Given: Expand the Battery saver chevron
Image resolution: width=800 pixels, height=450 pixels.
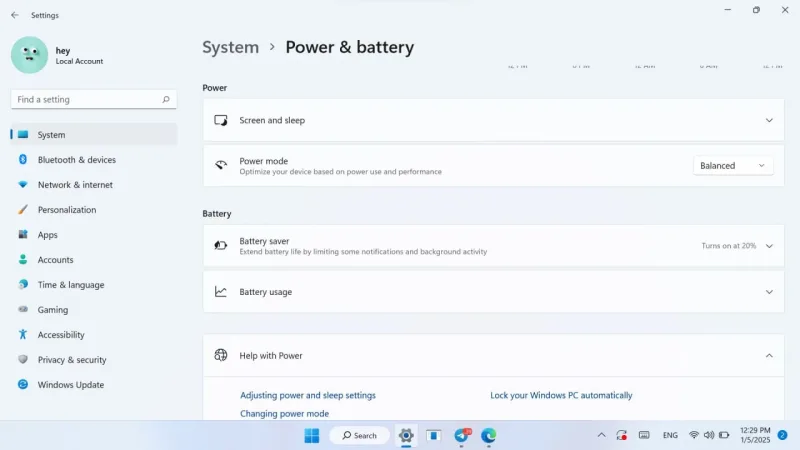Looking at the screenshot, I should (x=769, y=246).
